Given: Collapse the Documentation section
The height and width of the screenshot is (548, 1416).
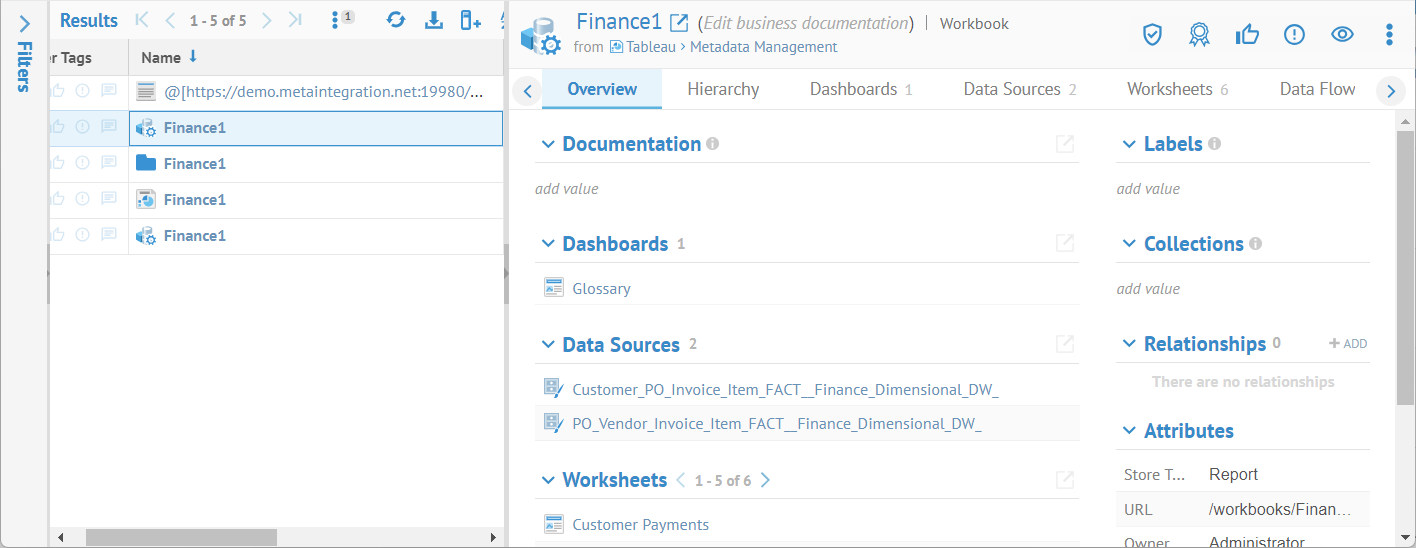Looking at the screenshot, I should (547, 144).
